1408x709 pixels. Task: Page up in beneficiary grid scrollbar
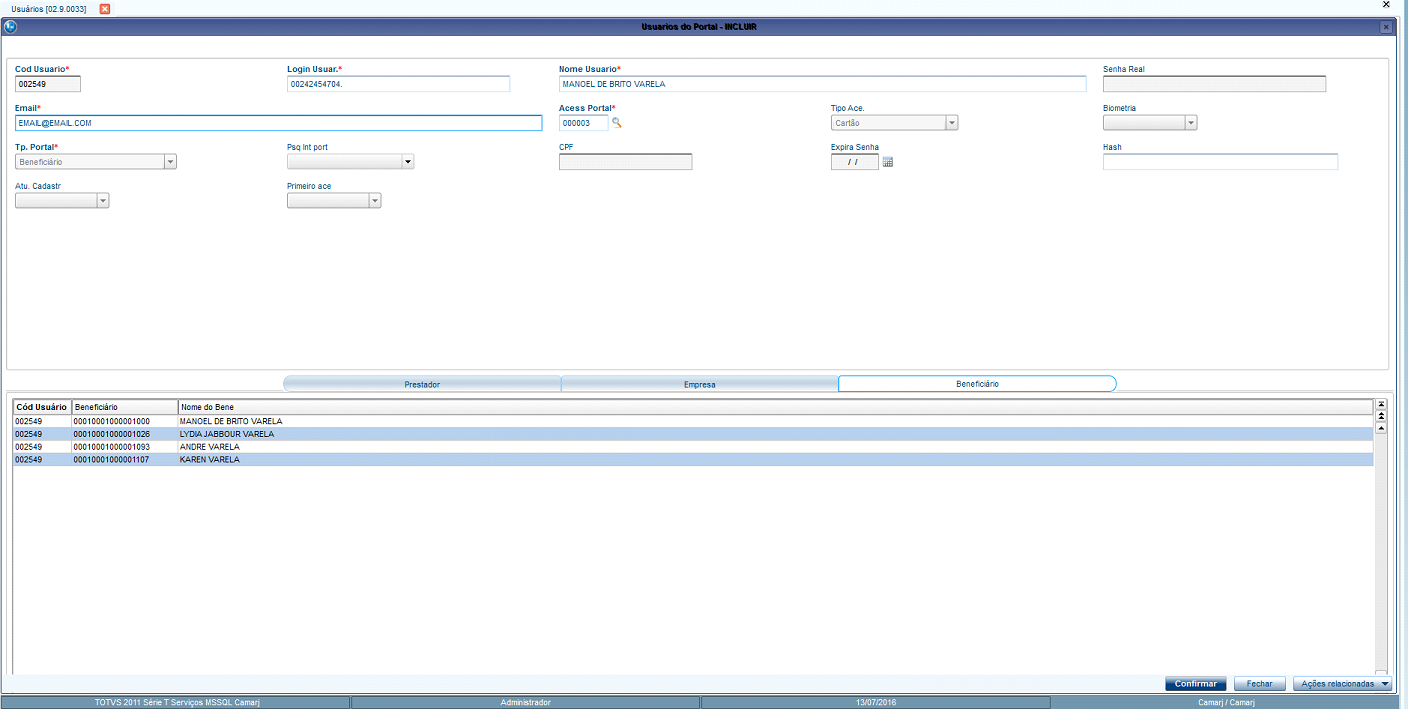click(x=1381, y=415)
